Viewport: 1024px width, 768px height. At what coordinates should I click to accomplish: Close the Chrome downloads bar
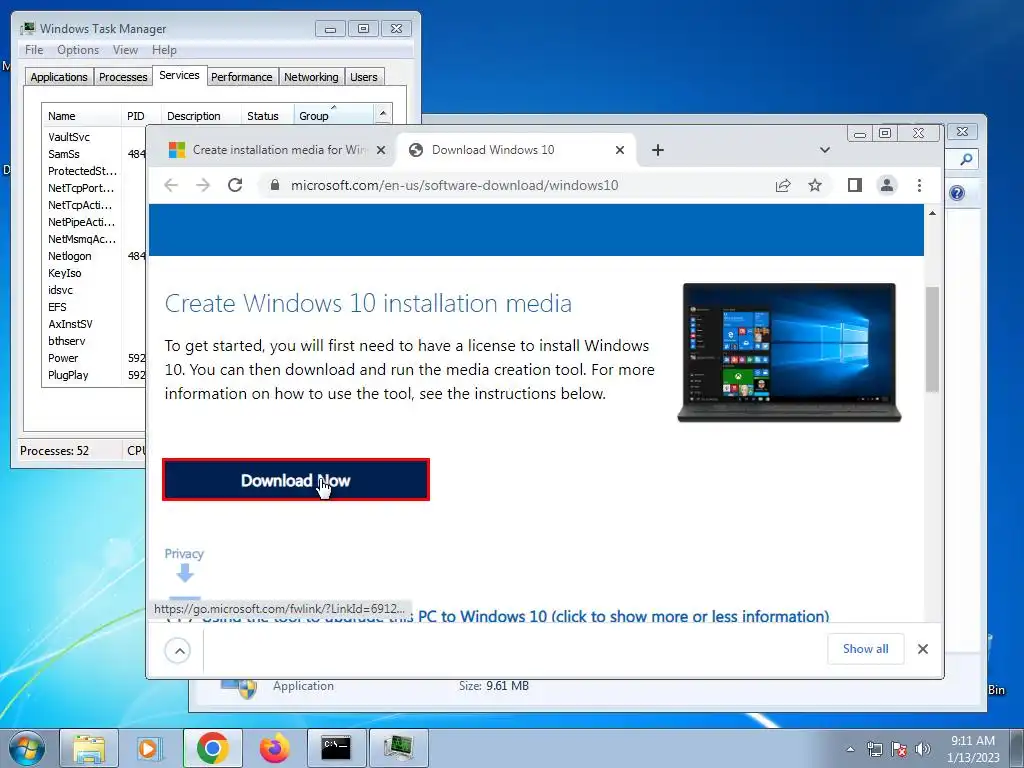tap(923, 648)
